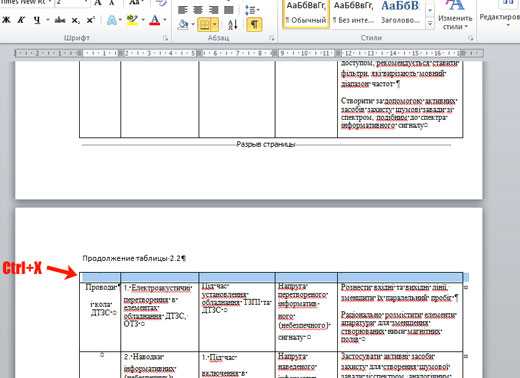The height and width of the screenshot is (378, 520).
Task: Apply red font color
Action: (x=155, y=20)
